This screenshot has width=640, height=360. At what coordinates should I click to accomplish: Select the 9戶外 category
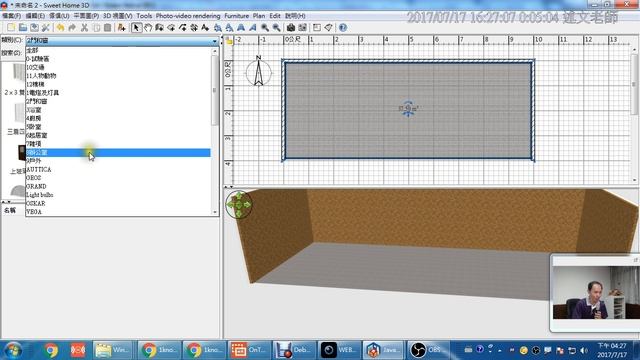point(118,161)
